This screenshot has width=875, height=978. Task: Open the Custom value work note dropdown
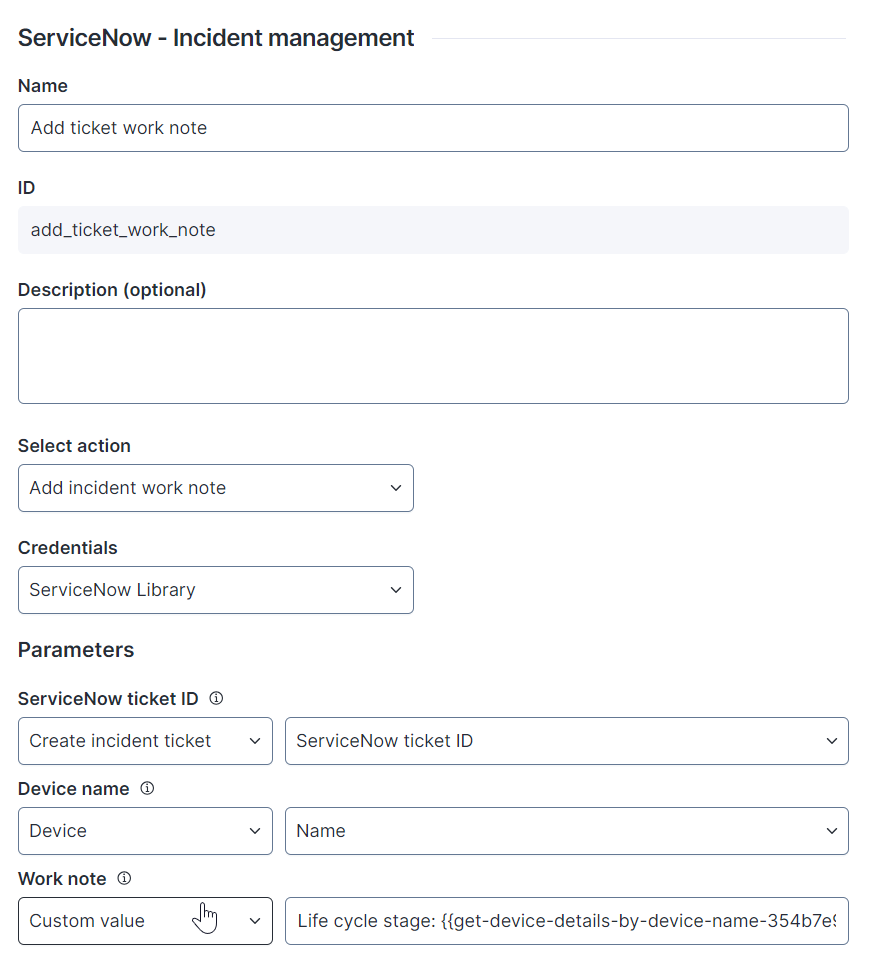(145, 921)
